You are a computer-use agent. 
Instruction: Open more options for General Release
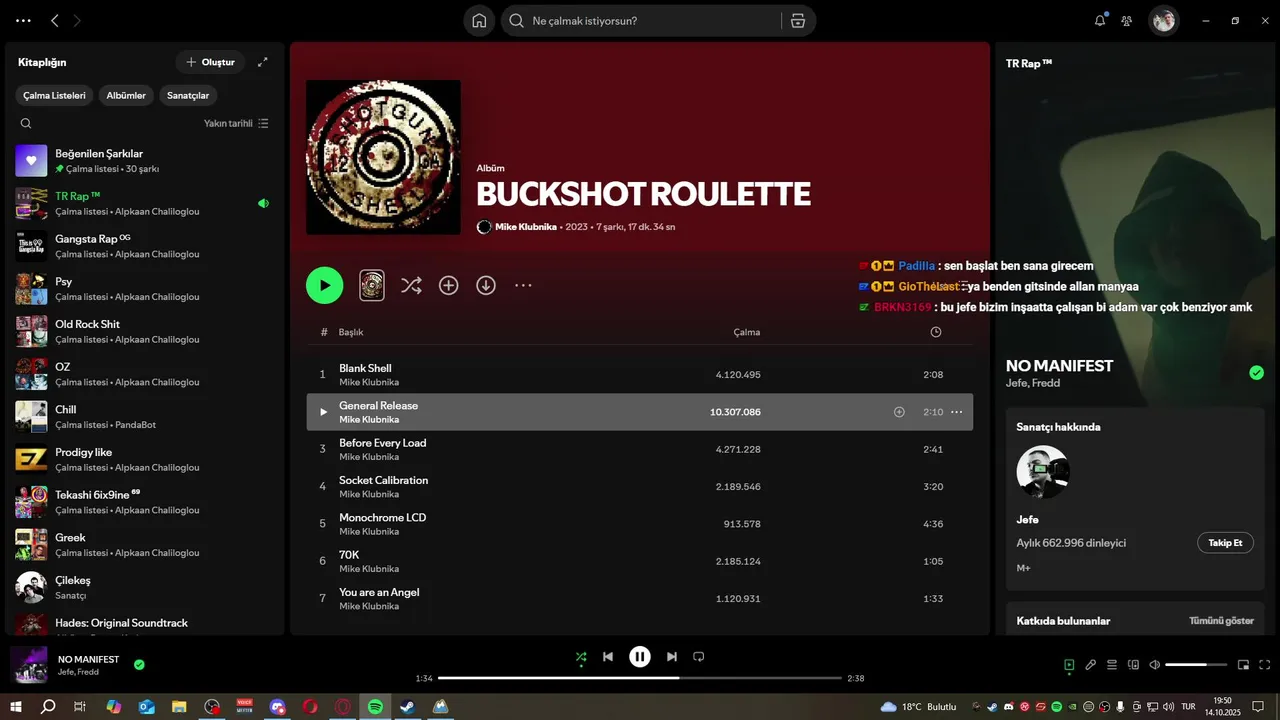pos(956,412)
